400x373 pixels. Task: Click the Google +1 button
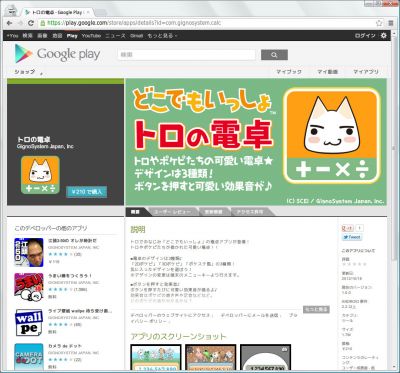click(348, 228)
